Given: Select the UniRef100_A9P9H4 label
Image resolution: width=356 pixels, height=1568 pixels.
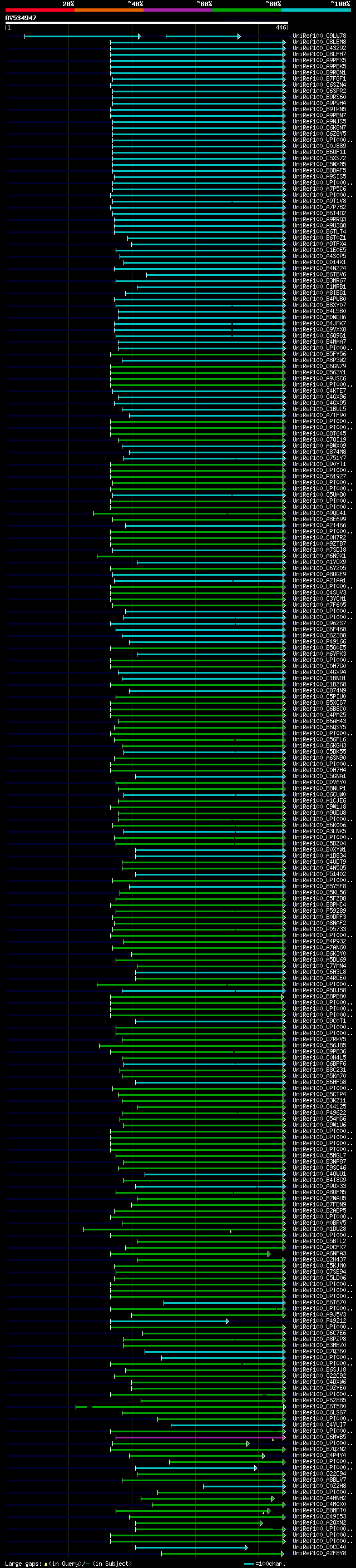Looking at the screenshot, I should click(319, 103).
